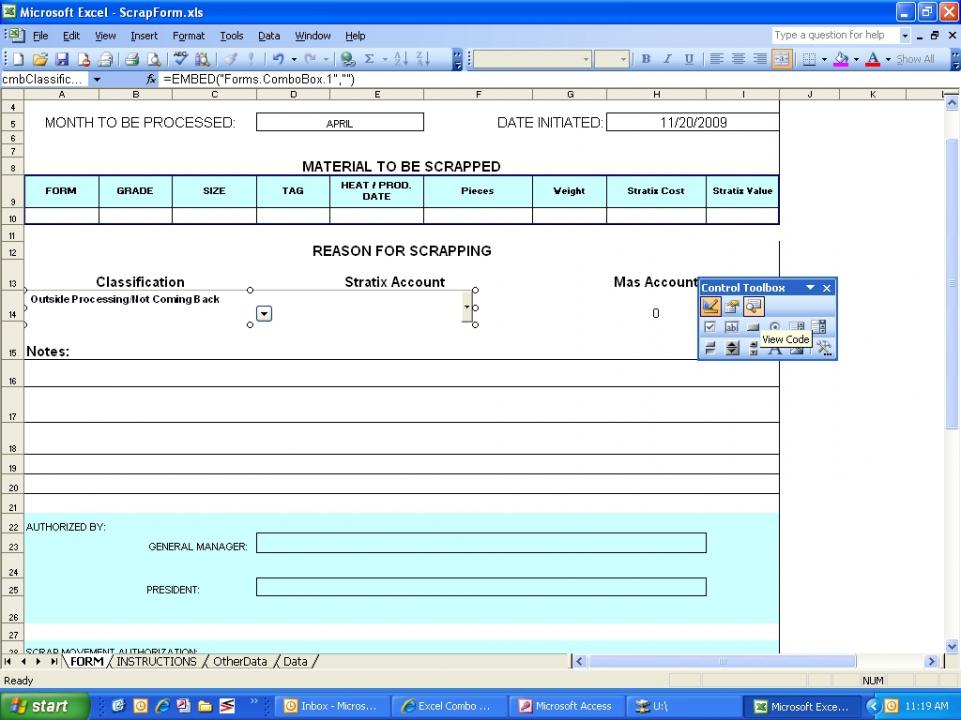The width and height of the screenshot is (961, 720).
Task: Select Command Button control in toolbox
Action: click(x=753, y=327)
